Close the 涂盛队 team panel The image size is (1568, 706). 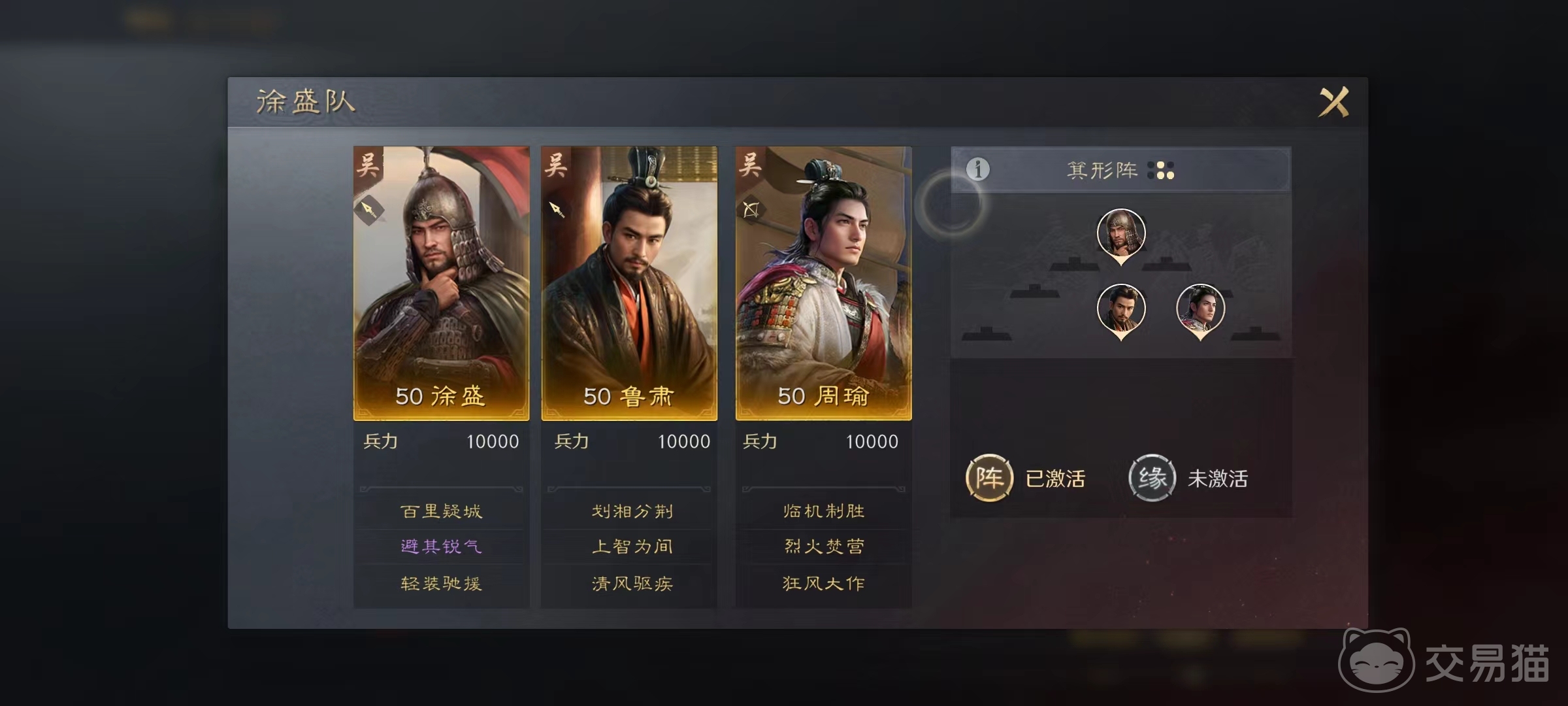(1333, 102)
